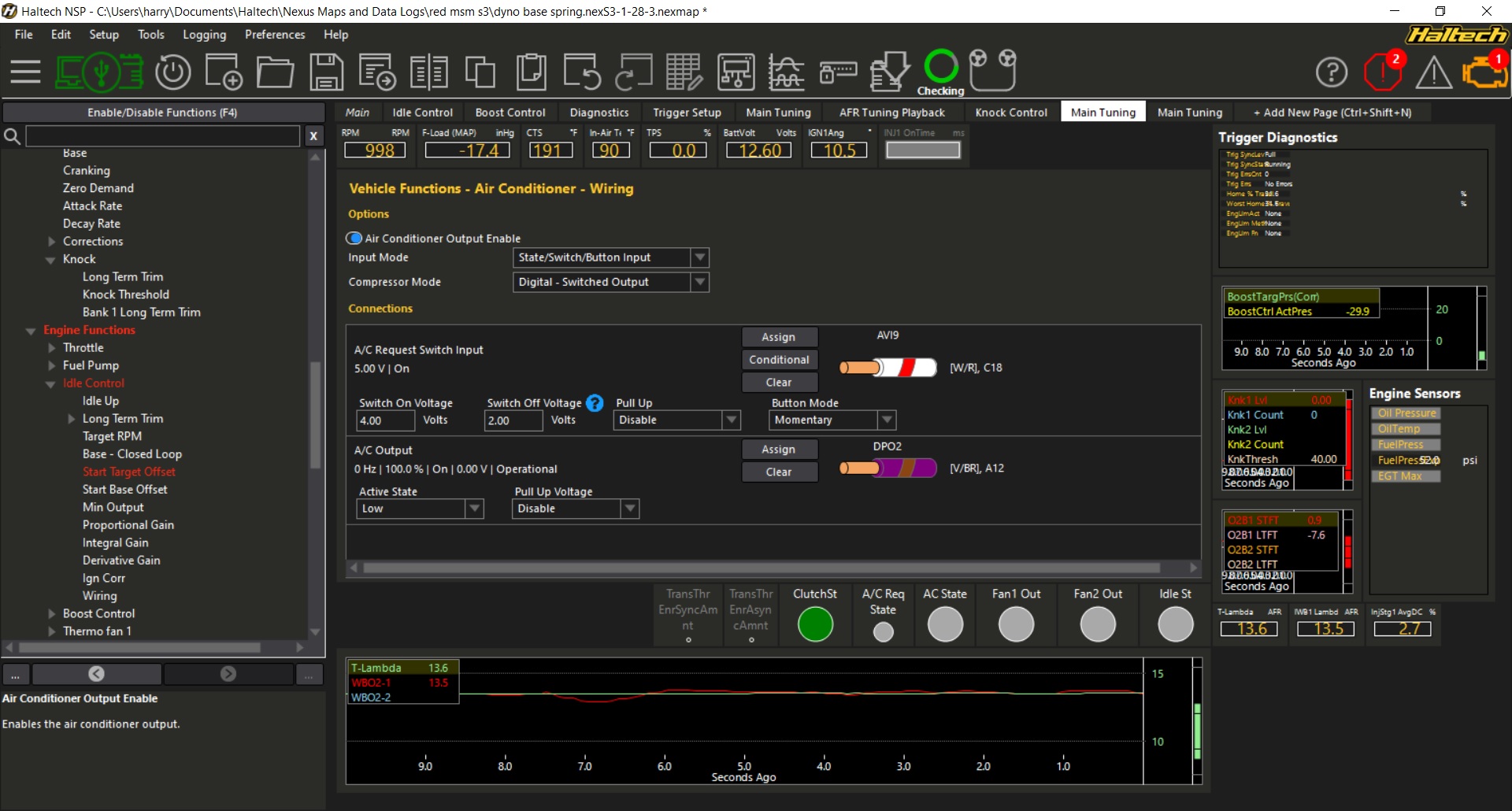Clear search with X button
Screen dimensions: 1512x811
coord(313,136)
